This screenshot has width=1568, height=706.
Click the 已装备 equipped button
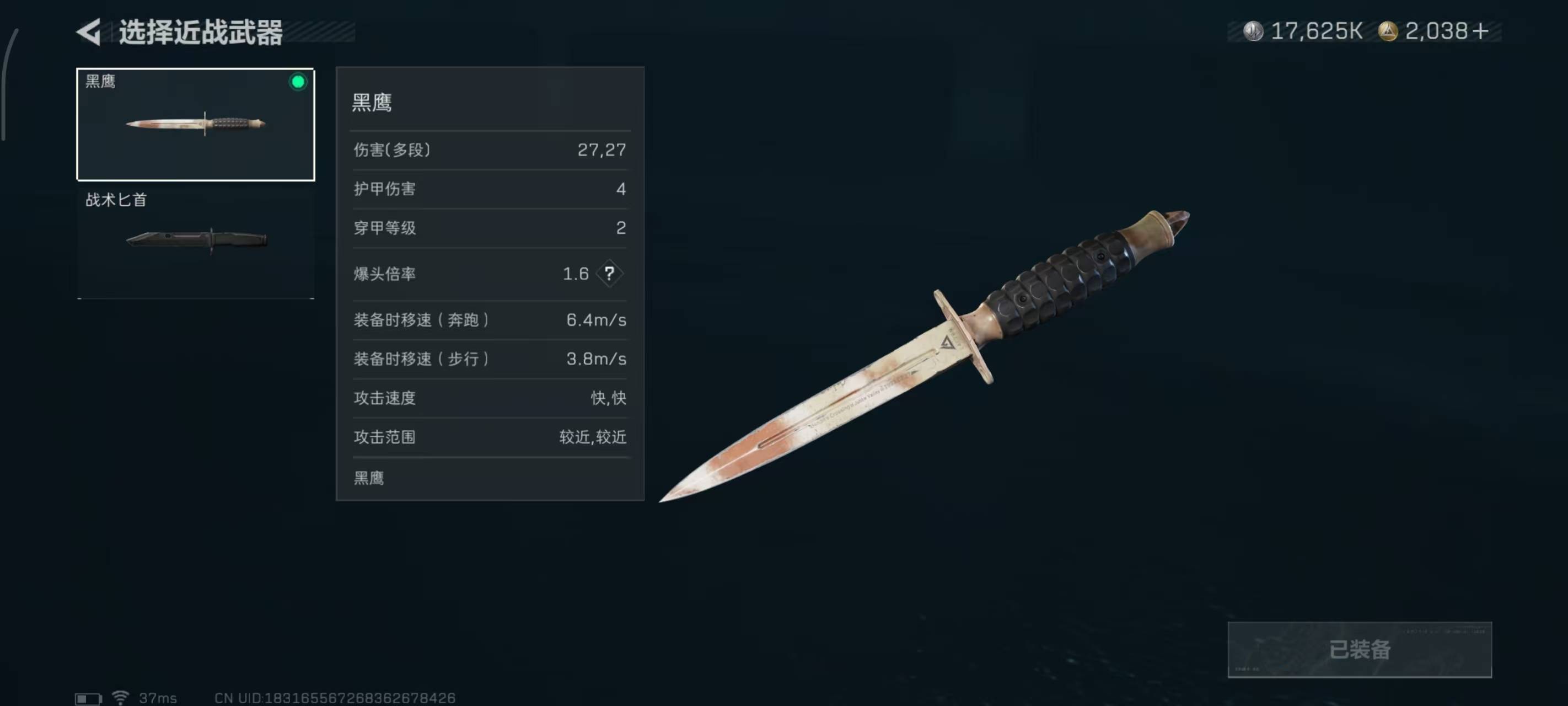(x=1359, y=649)
